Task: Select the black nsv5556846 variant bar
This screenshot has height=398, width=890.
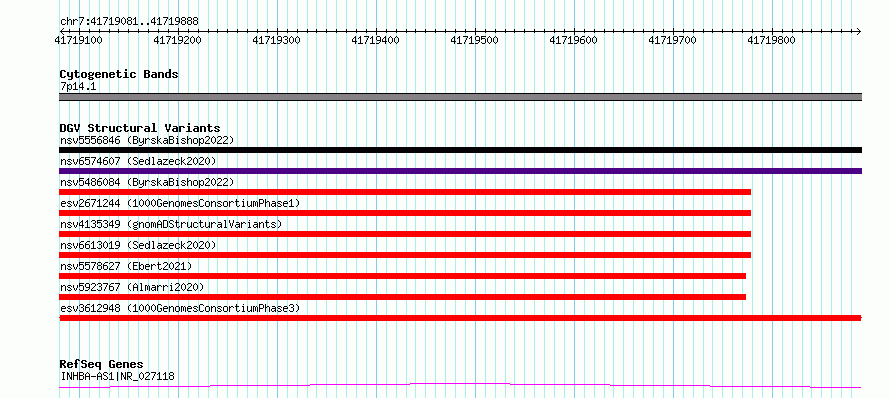Action: point(460,150)
